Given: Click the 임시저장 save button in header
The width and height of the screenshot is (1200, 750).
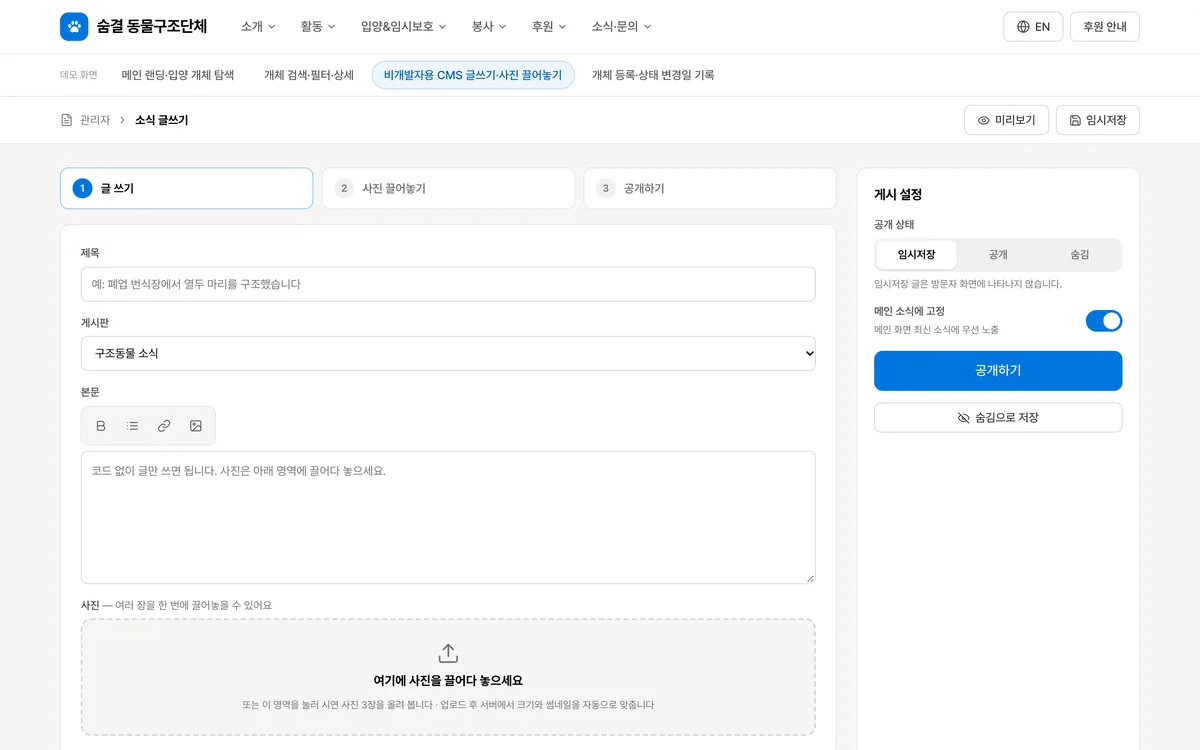Looking at the screenshot, I should [x=1098, y=120].
